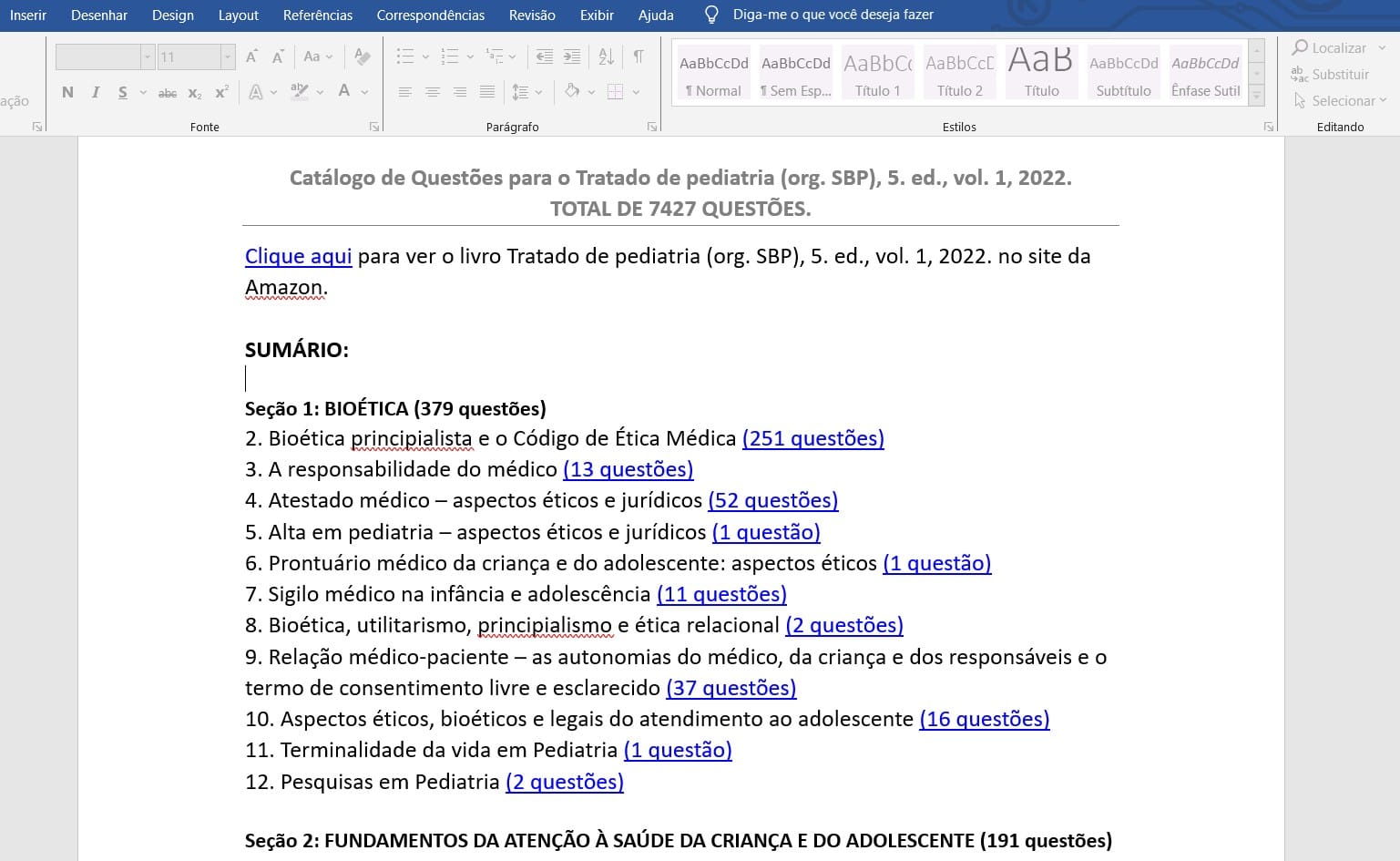The image size is (1400, 861).
Task: Increase font size with the grow font icon
Action: coord(252,56)
